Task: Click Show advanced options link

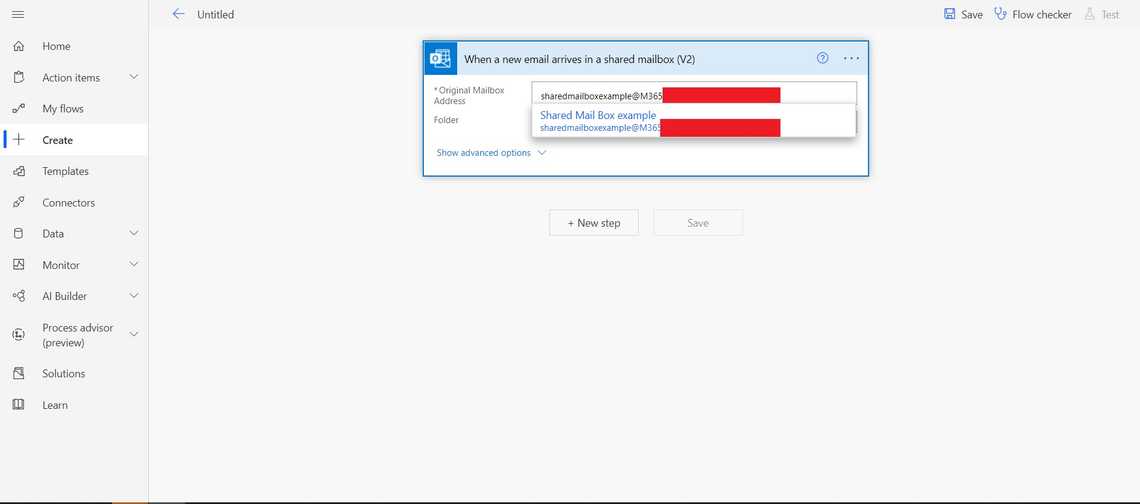Action: click(483, 153)
